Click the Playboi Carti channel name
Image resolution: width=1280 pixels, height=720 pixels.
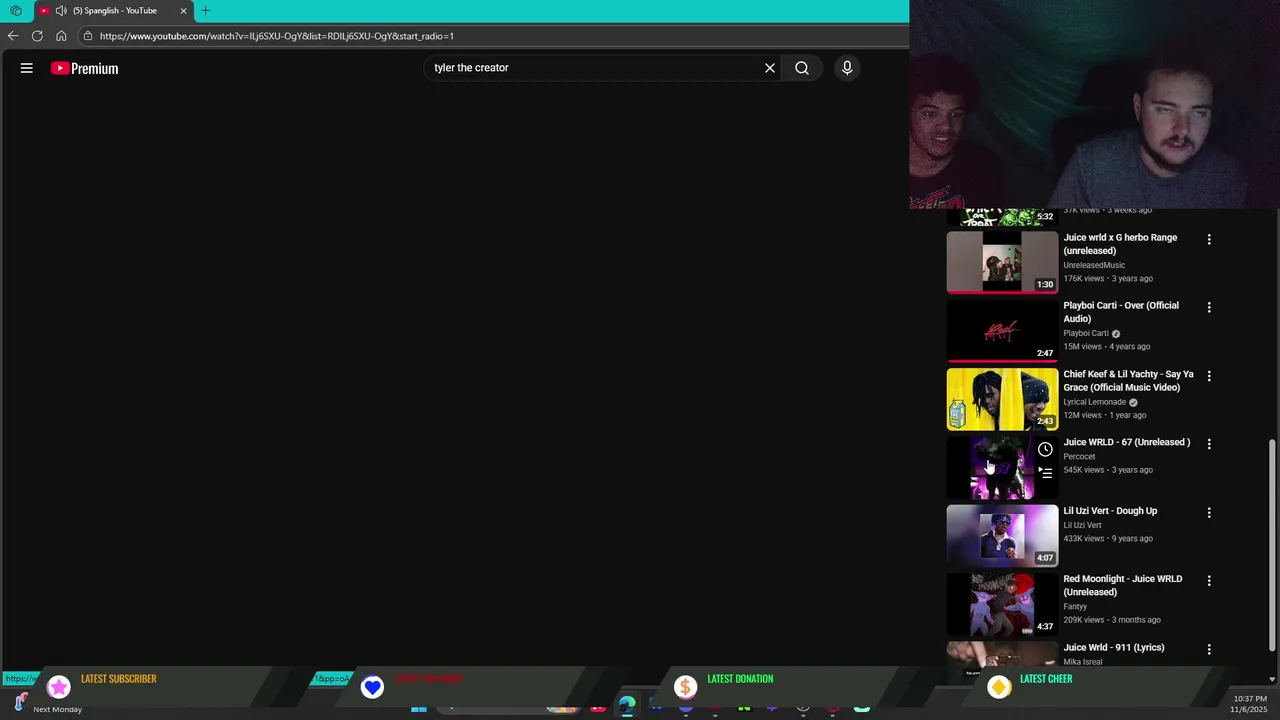pyautogui.click(x=1085, y=334)
